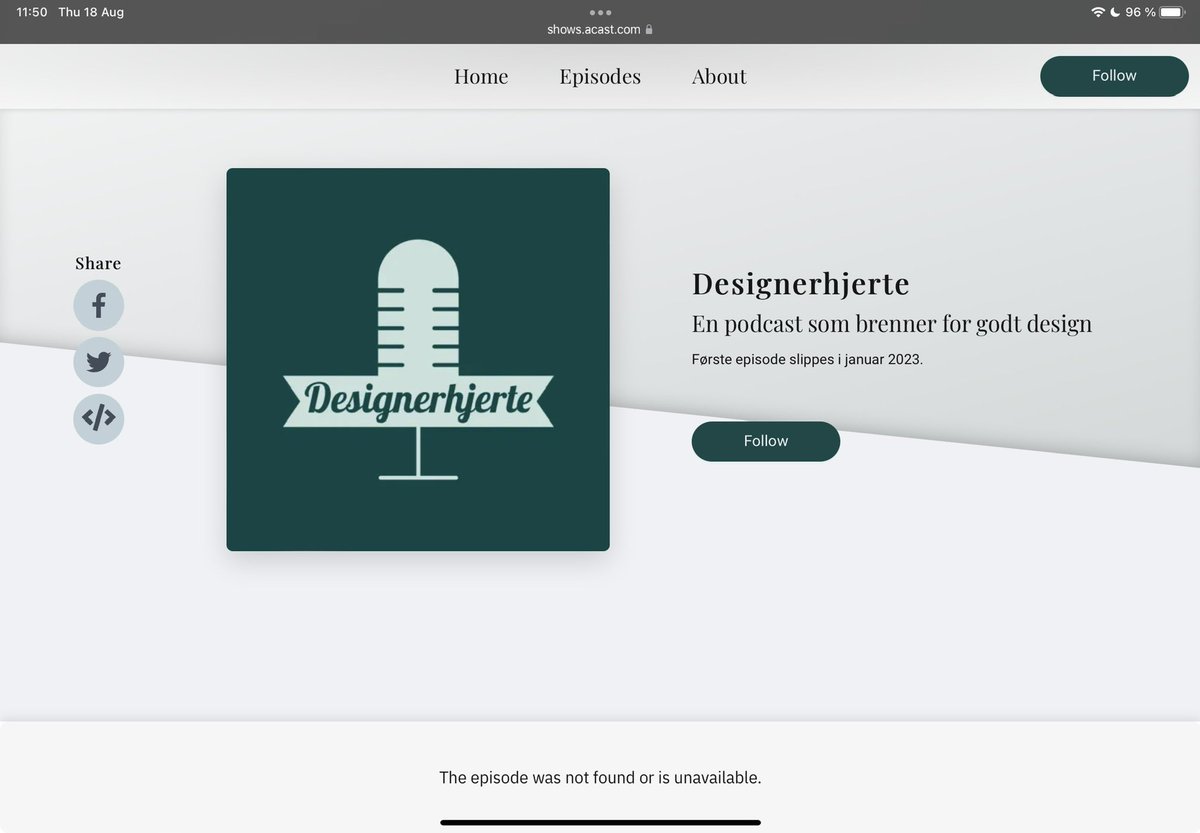
Task: Go to the Episodes page
Action: (600, 76)
